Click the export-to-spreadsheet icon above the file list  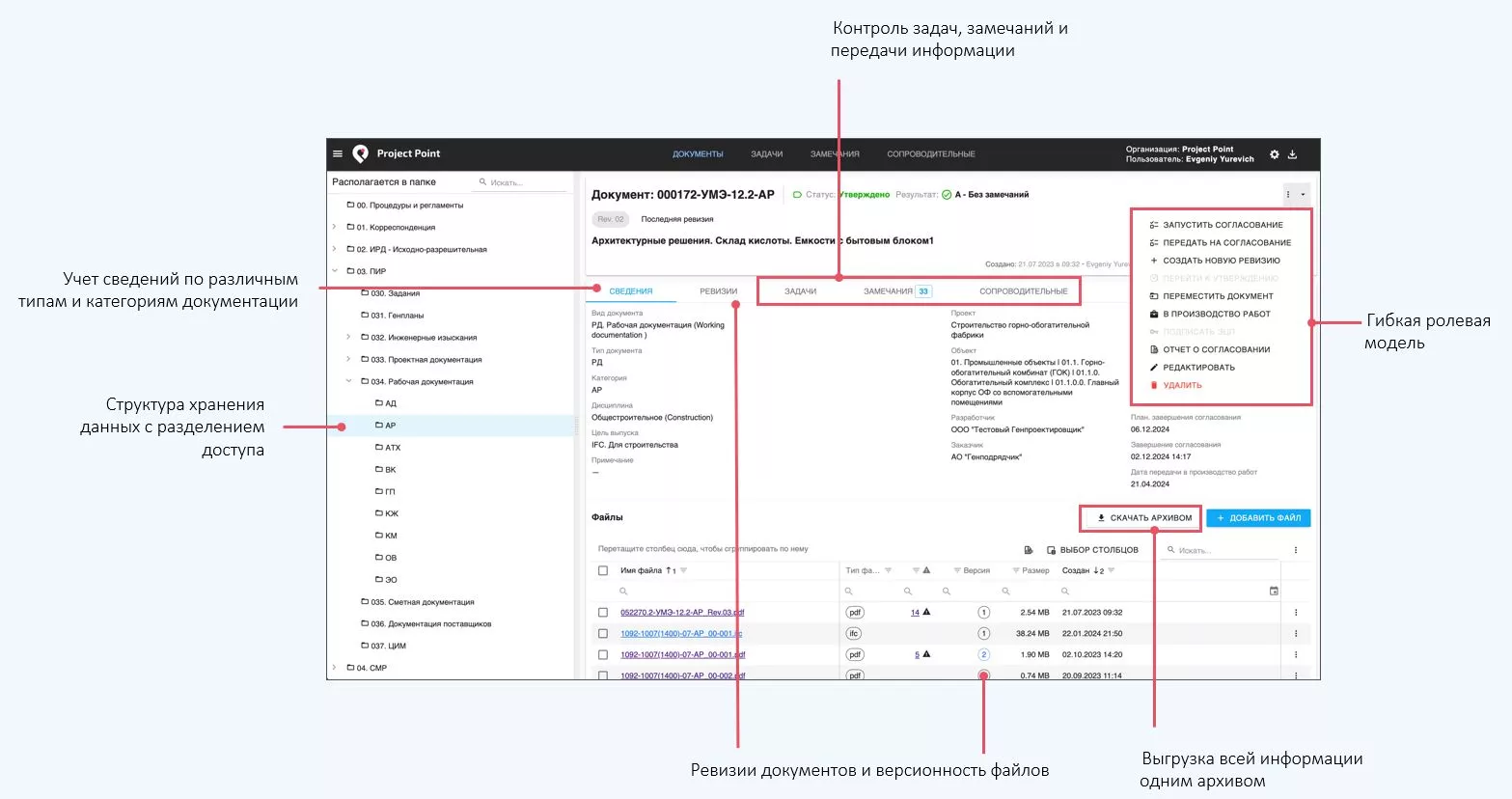coord(1028,550)
